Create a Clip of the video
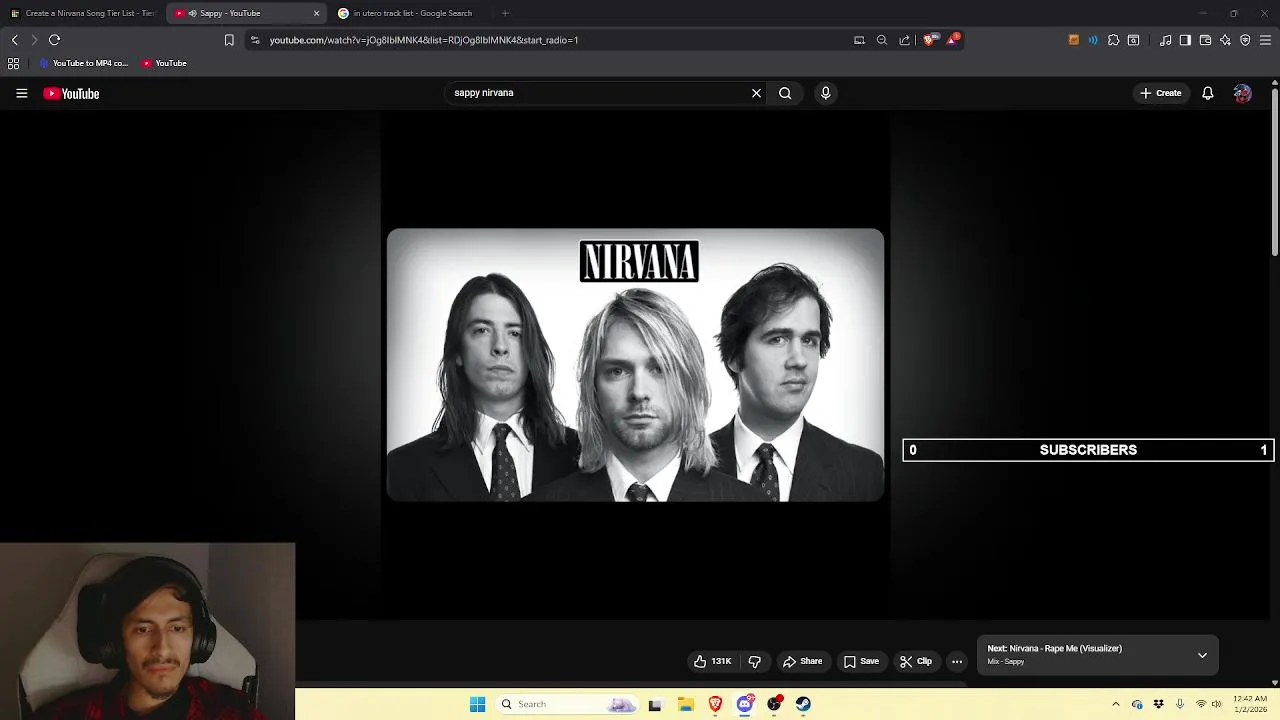Image resolution: width=1280 pixels, height=720 pixels. (x=916, y=661)
